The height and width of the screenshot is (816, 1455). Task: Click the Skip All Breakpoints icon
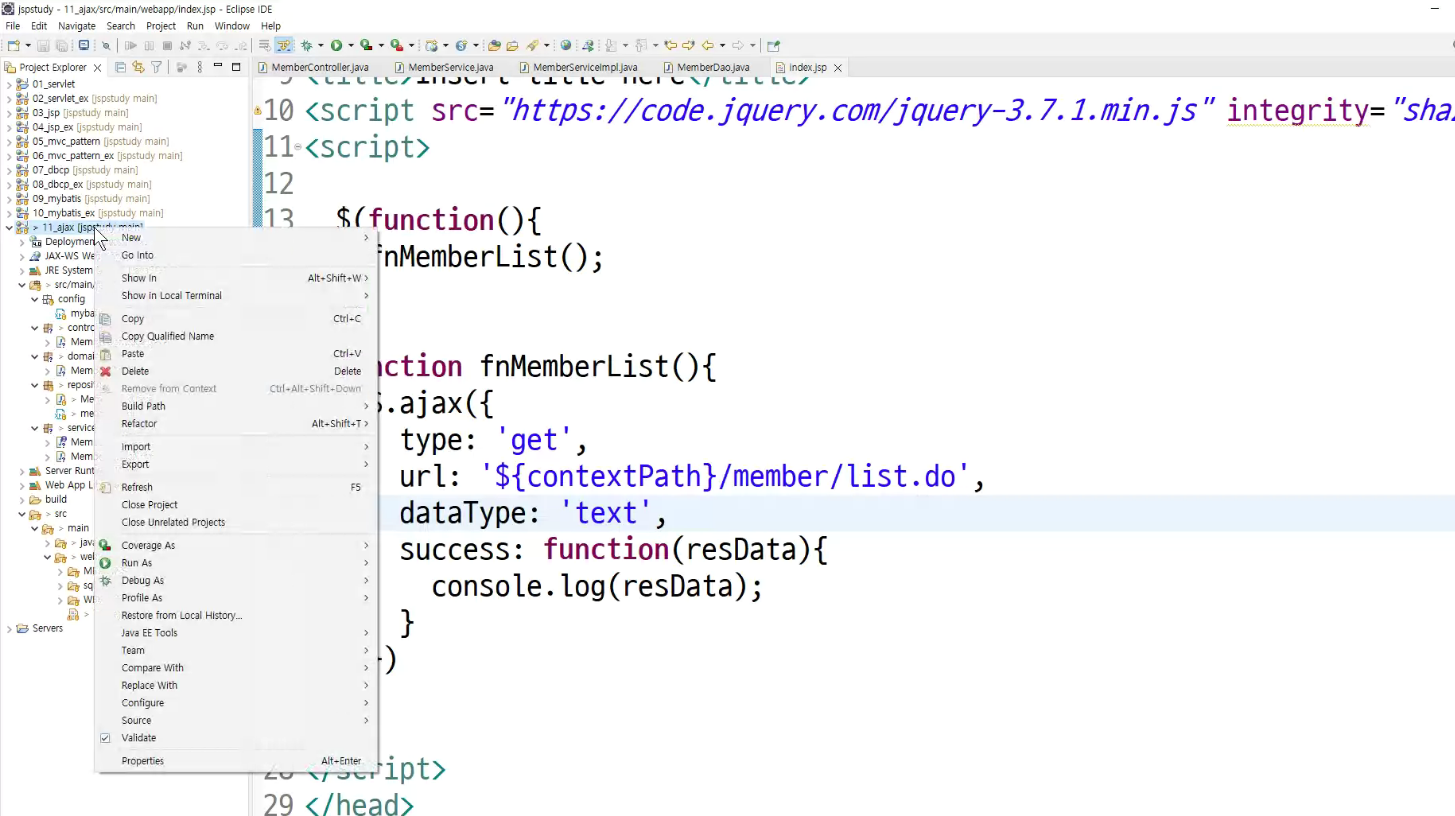(105, 45)
